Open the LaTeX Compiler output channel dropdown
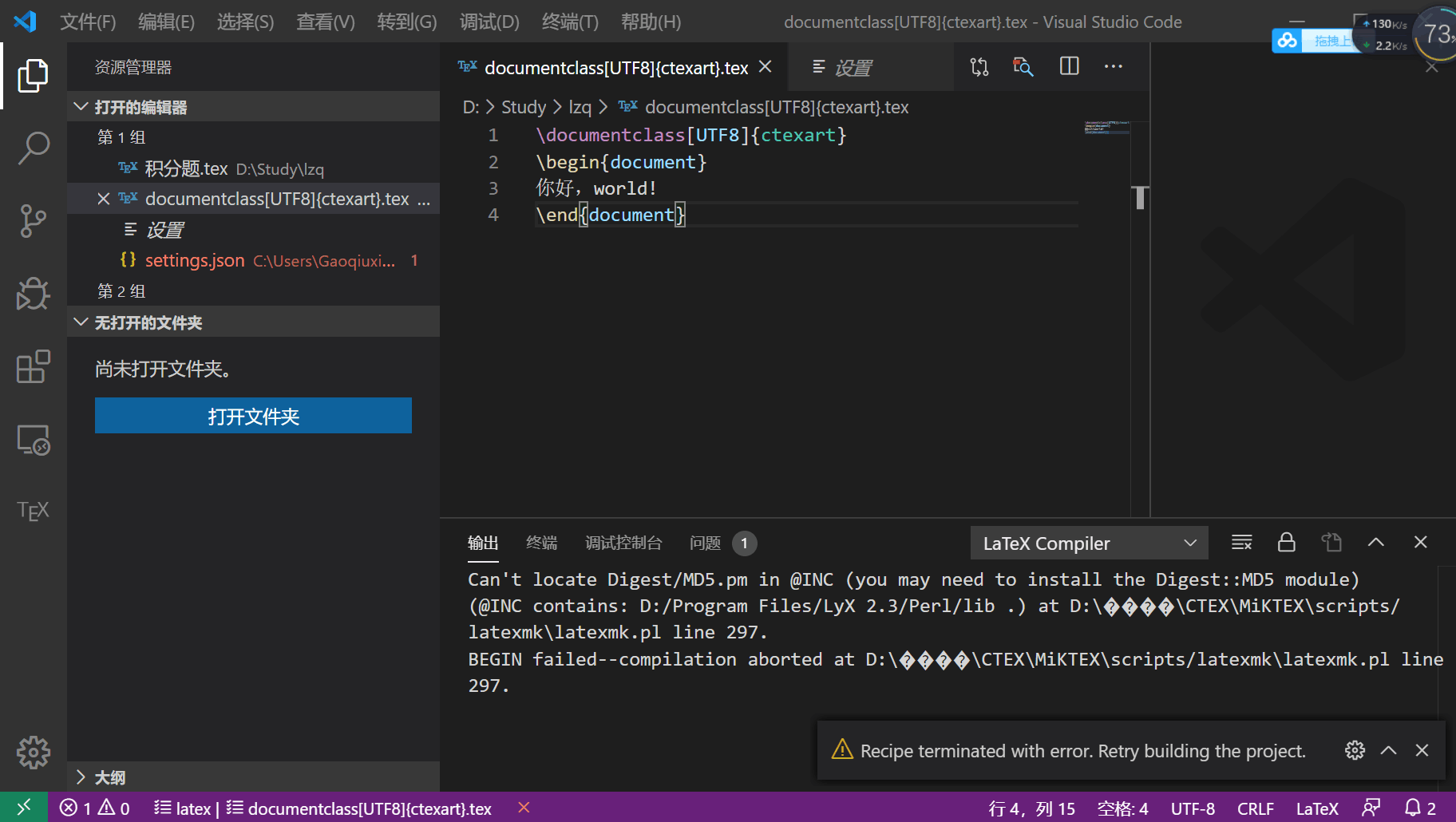This screenshot has height=822, width=1456. pos(1089,543)
